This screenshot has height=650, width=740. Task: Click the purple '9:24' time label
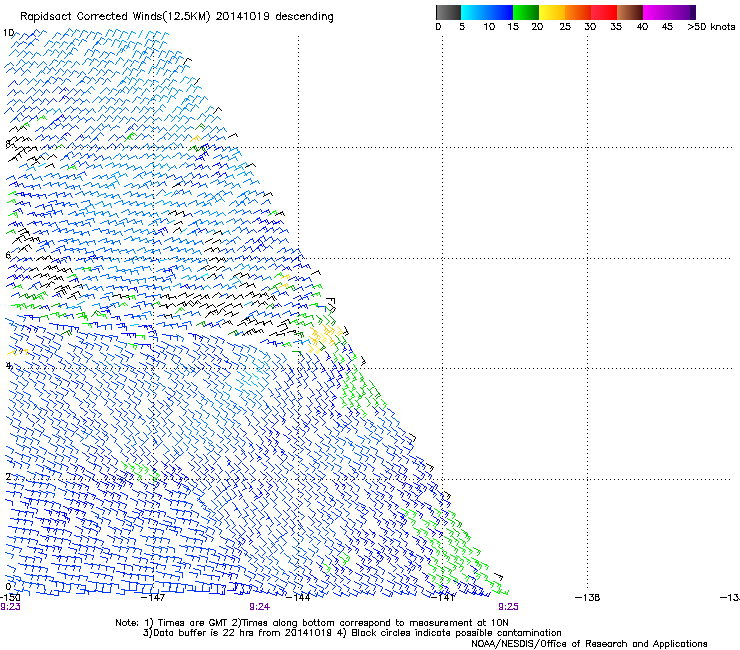pyautogui.click(x=260, y=607)
